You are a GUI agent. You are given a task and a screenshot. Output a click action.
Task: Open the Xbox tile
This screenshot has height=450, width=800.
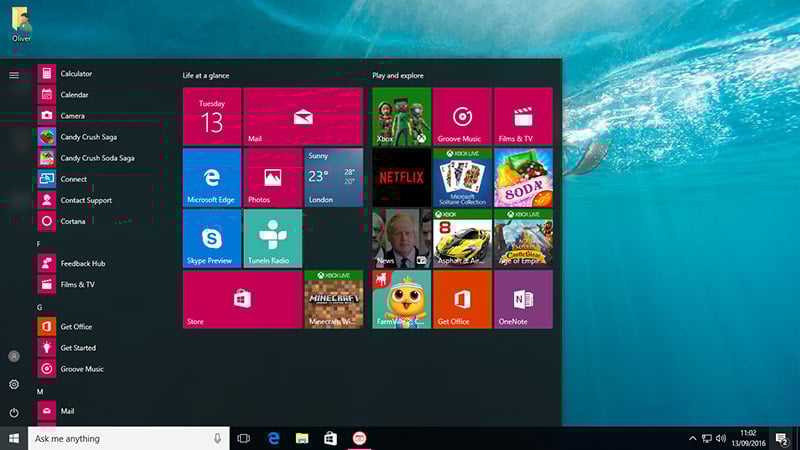402,116
